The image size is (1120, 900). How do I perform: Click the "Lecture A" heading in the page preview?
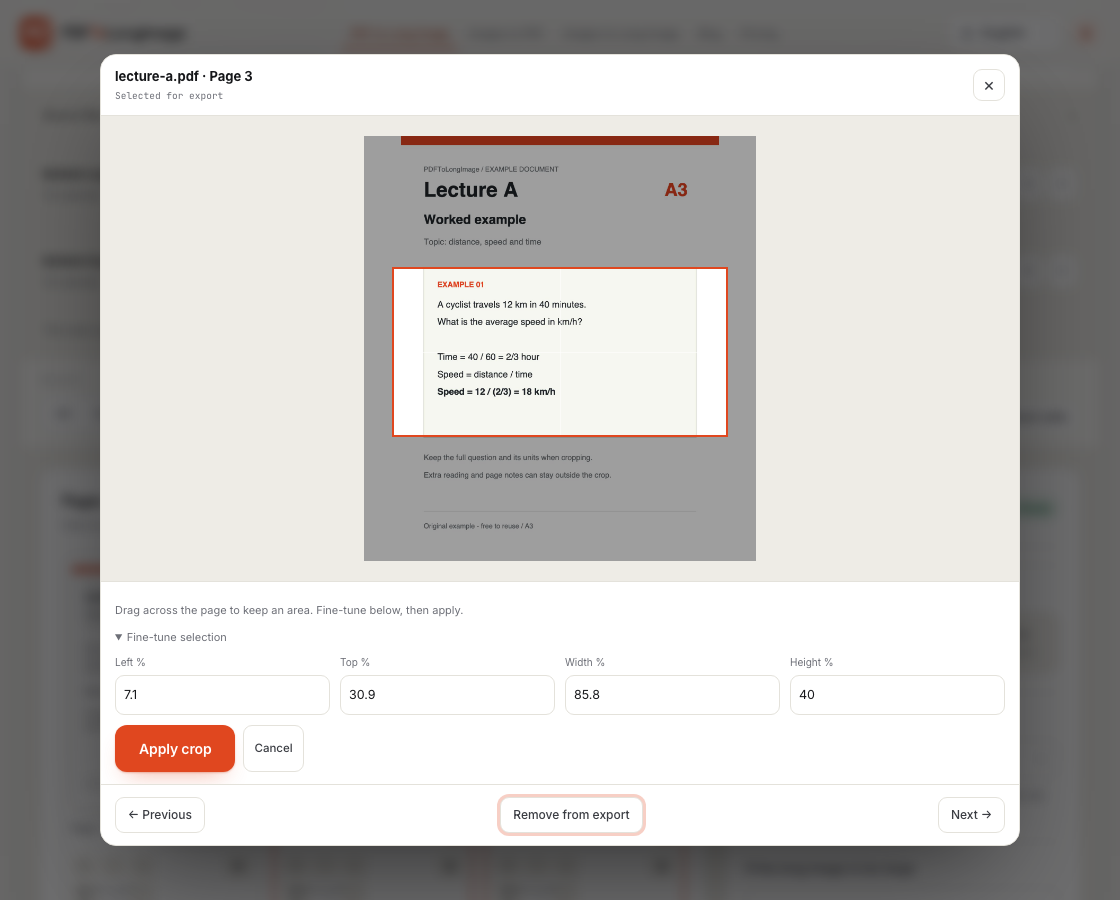471,190
